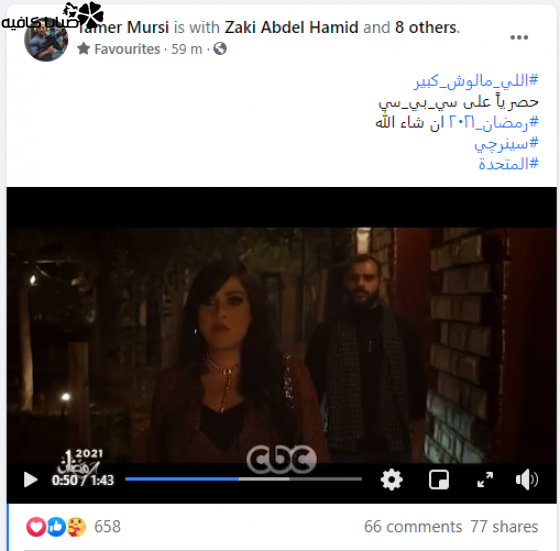Open the three-dots post options menu
This screenshot has width=560, height=551.
(519, 37)
